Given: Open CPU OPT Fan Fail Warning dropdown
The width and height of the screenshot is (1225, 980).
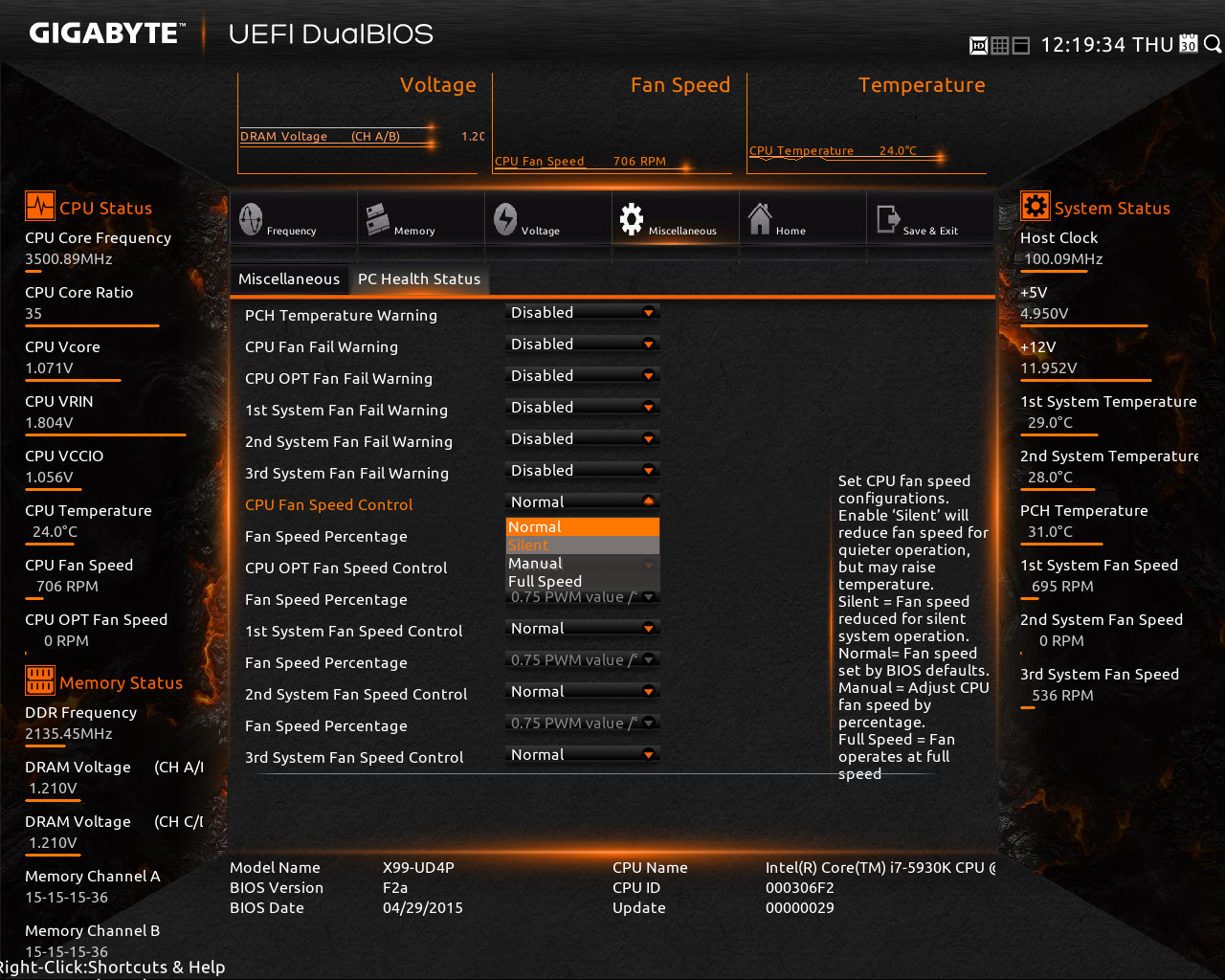Looking at the screenshot, I should click(583, 376).
